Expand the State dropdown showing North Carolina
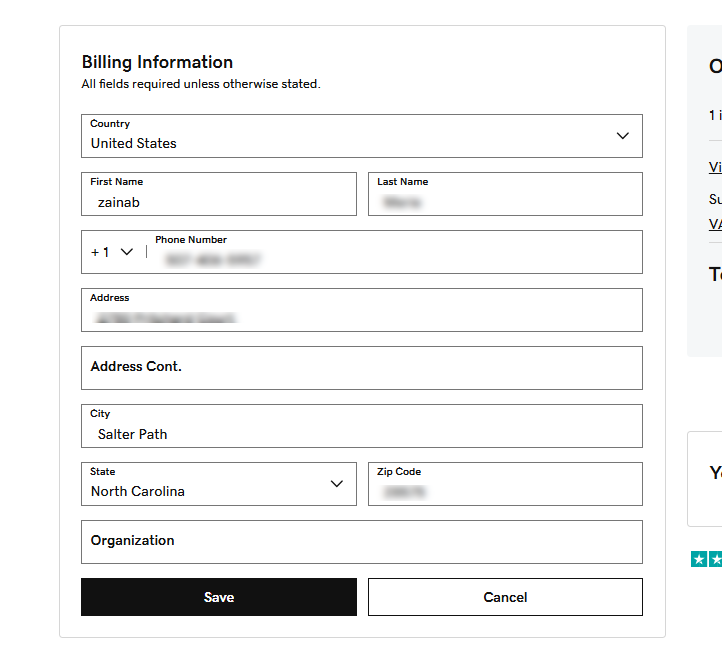722x647 pixels. tap(218, 484)
